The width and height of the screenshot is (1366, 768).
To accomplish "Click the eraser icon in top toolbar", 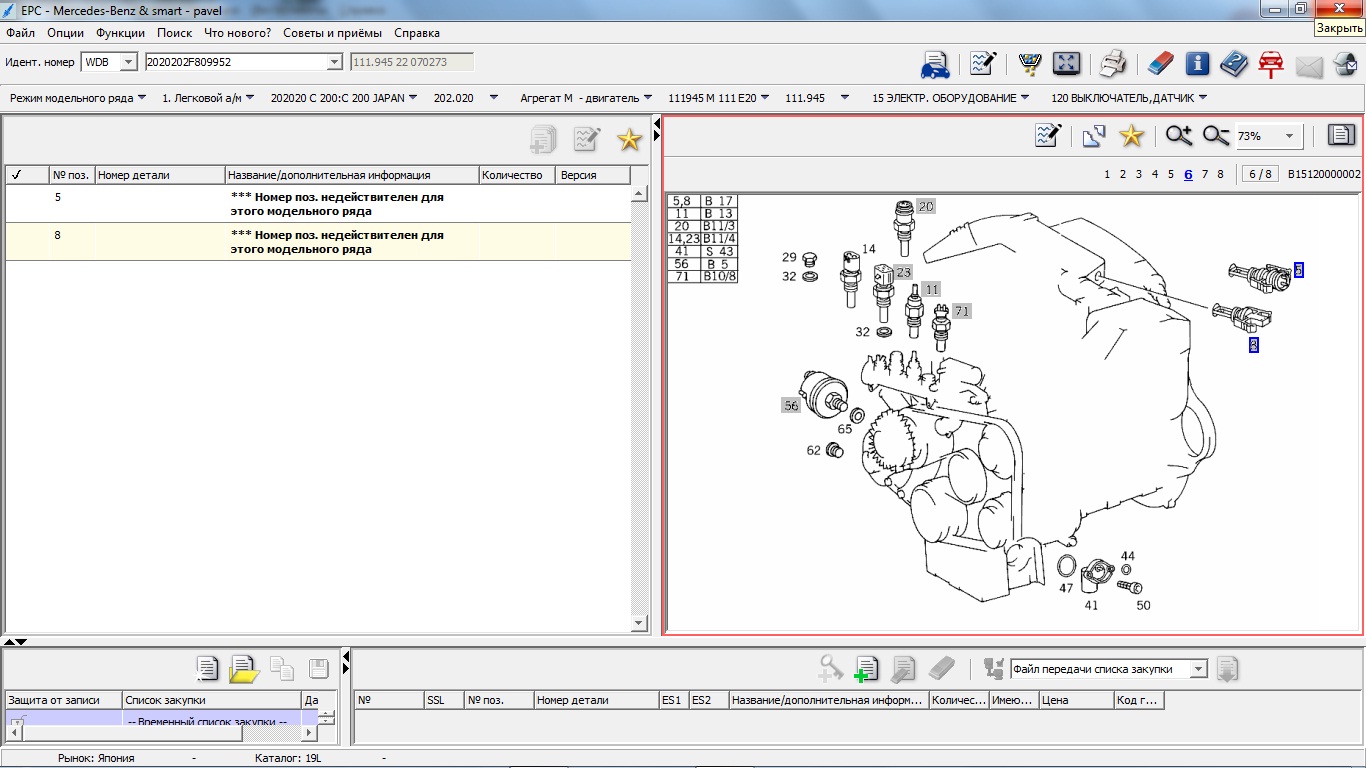I will click(x=1158, y=64).
